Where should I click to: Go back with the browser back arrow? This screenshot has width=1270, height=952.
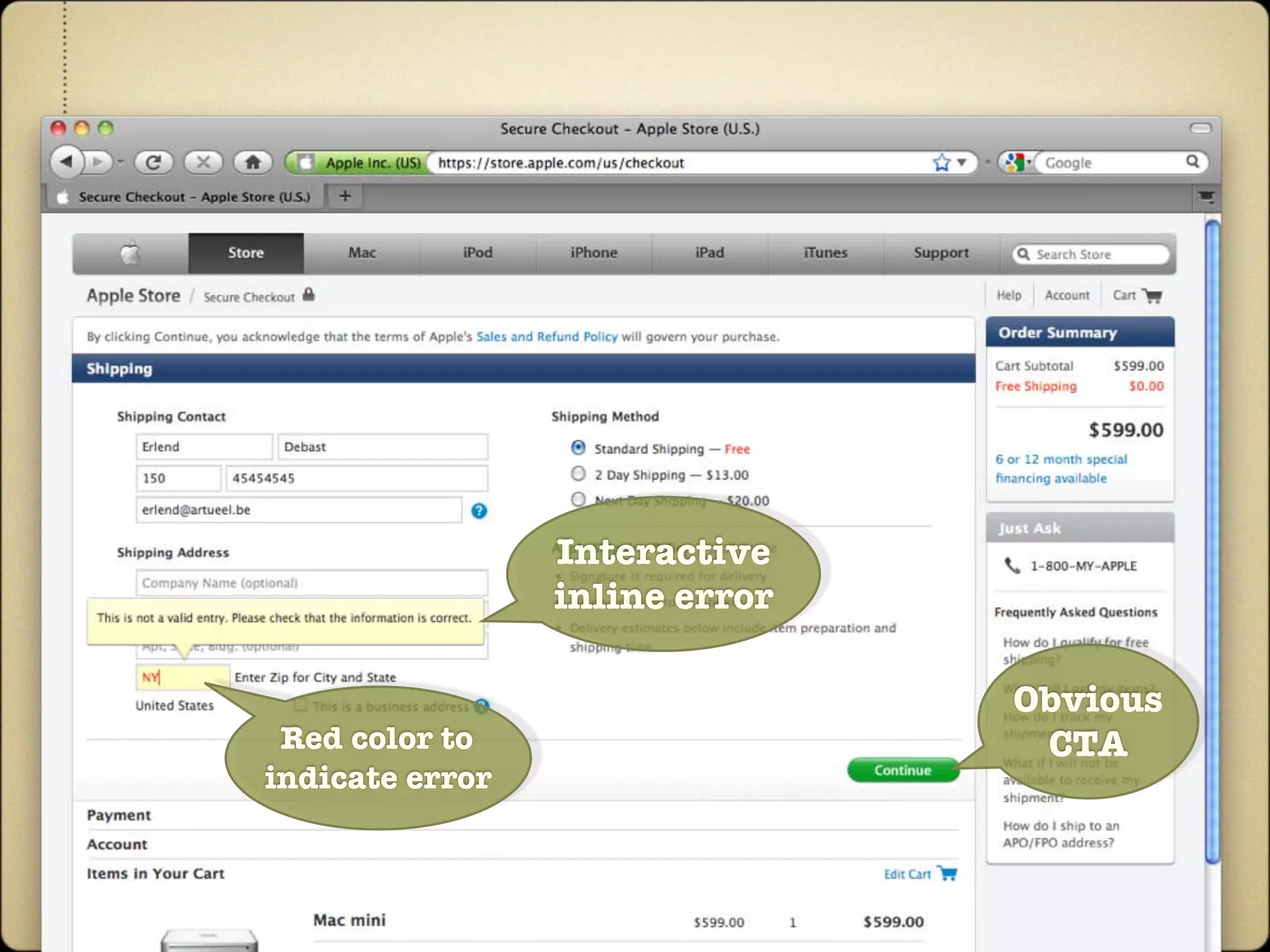[x=66, y=162]
